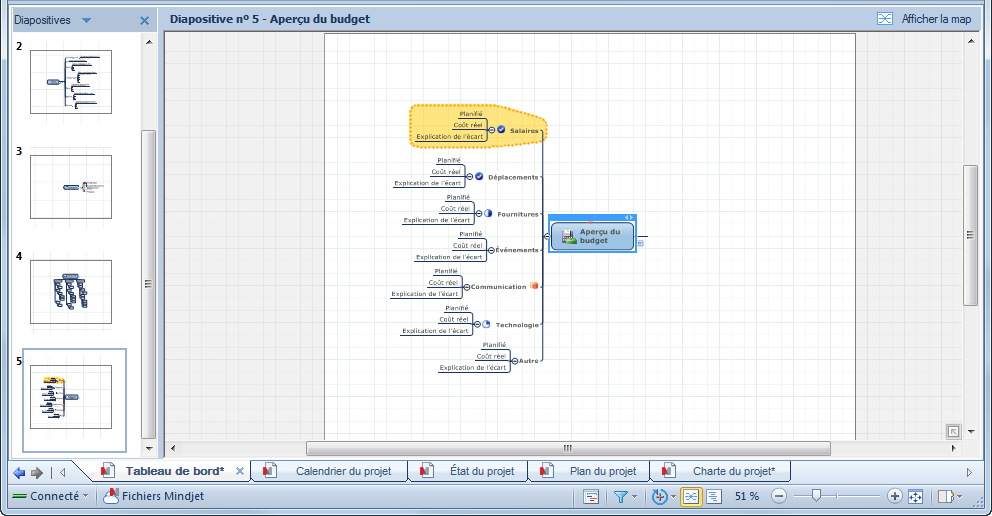Open the Diapositives panel dropdown arrow
The image size is (992, 516).
(x=86, y=20)
